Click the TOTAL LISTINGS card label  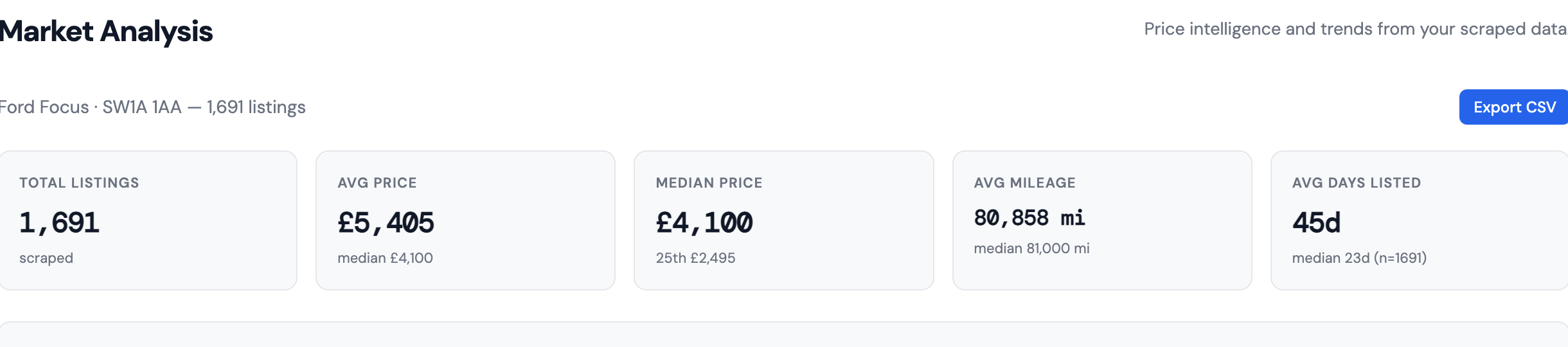[79, 183]
